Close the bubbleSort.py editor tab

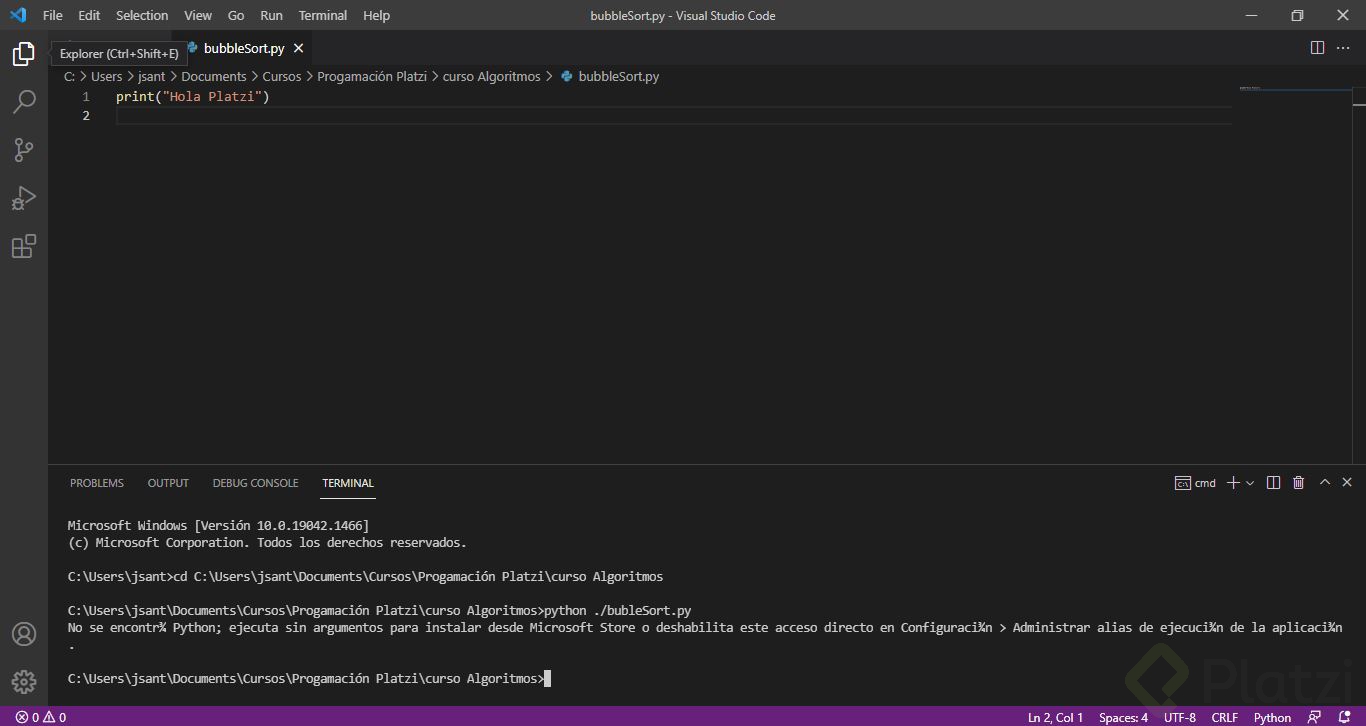[299, 48]
